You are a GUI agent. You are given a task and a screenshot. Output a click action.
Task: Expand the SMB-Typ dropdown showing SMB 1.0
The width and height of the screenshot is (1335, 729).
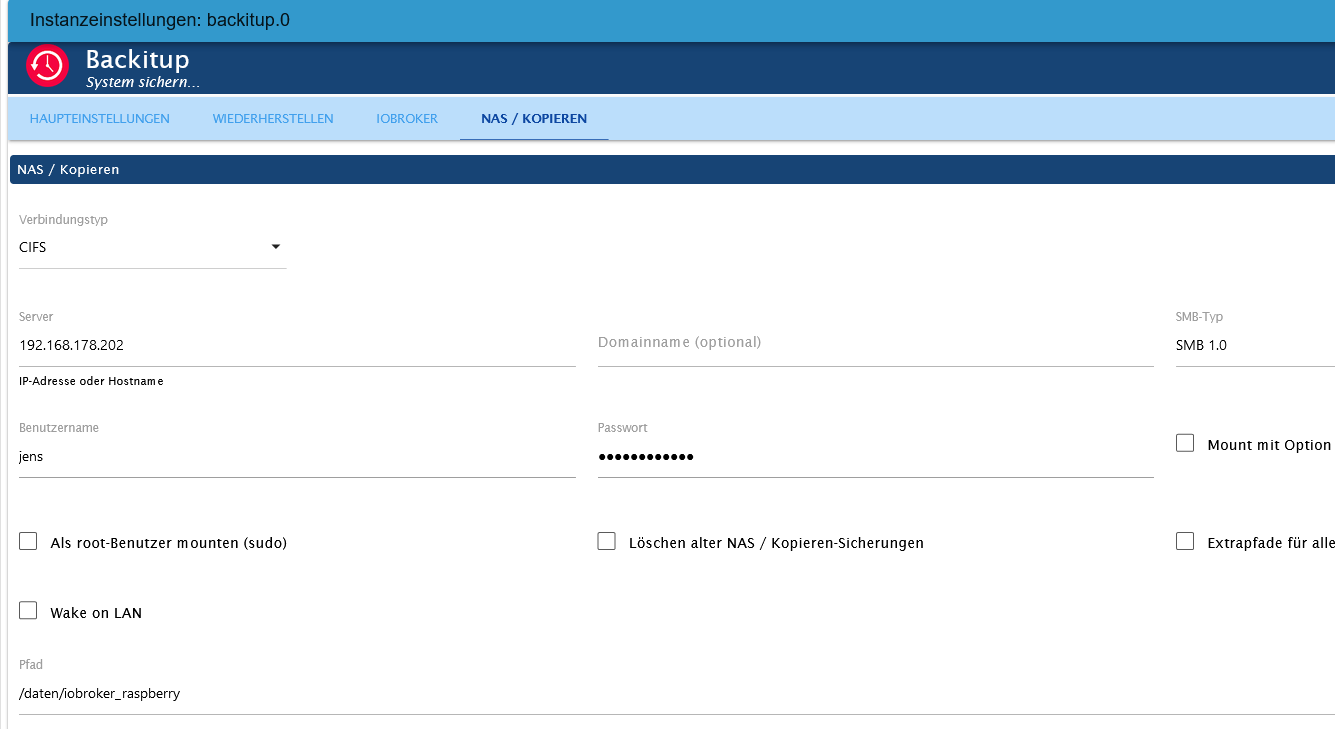1255,346
